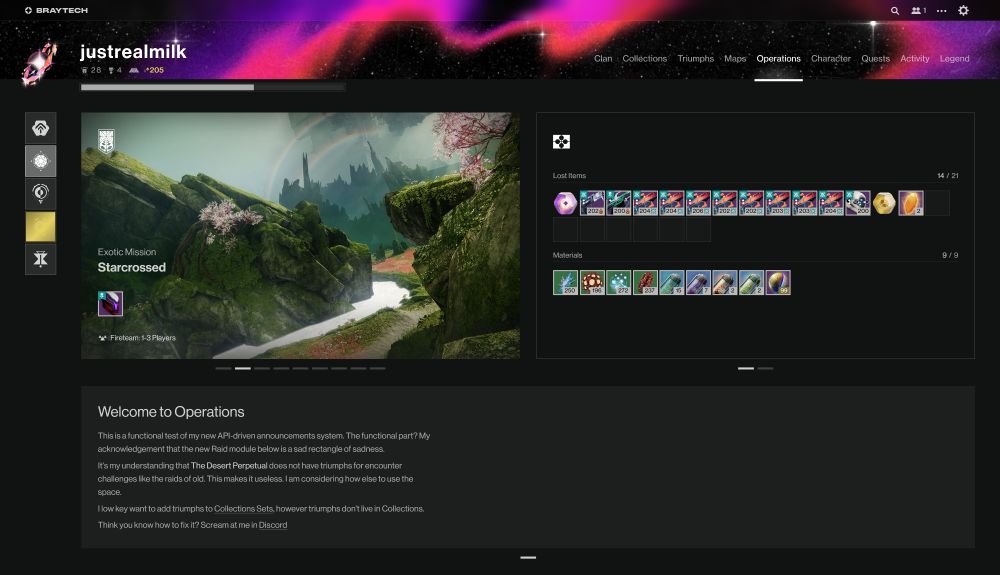Click the character emblem next to justrealmilk
This screenshot has height=575, width=1000.
[x=40, y=62]
